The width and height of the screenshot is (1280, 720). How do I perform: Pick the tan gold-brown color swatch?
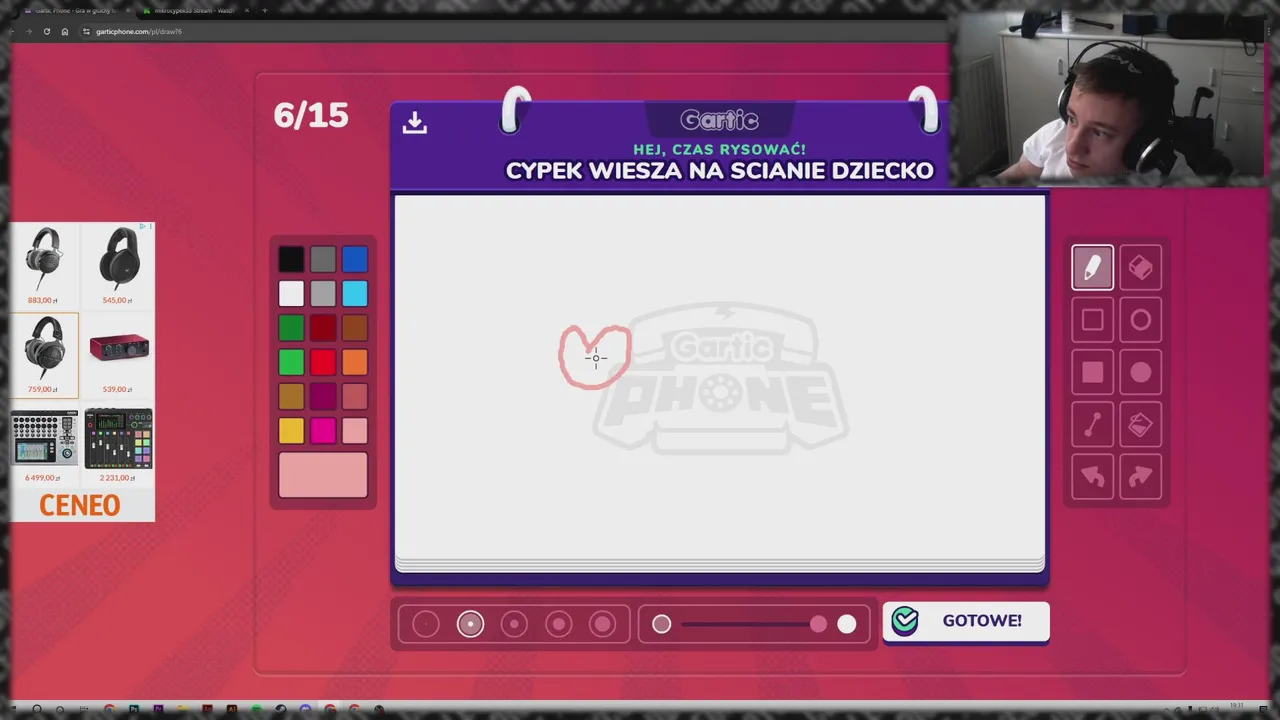click(x=291, y=397)
